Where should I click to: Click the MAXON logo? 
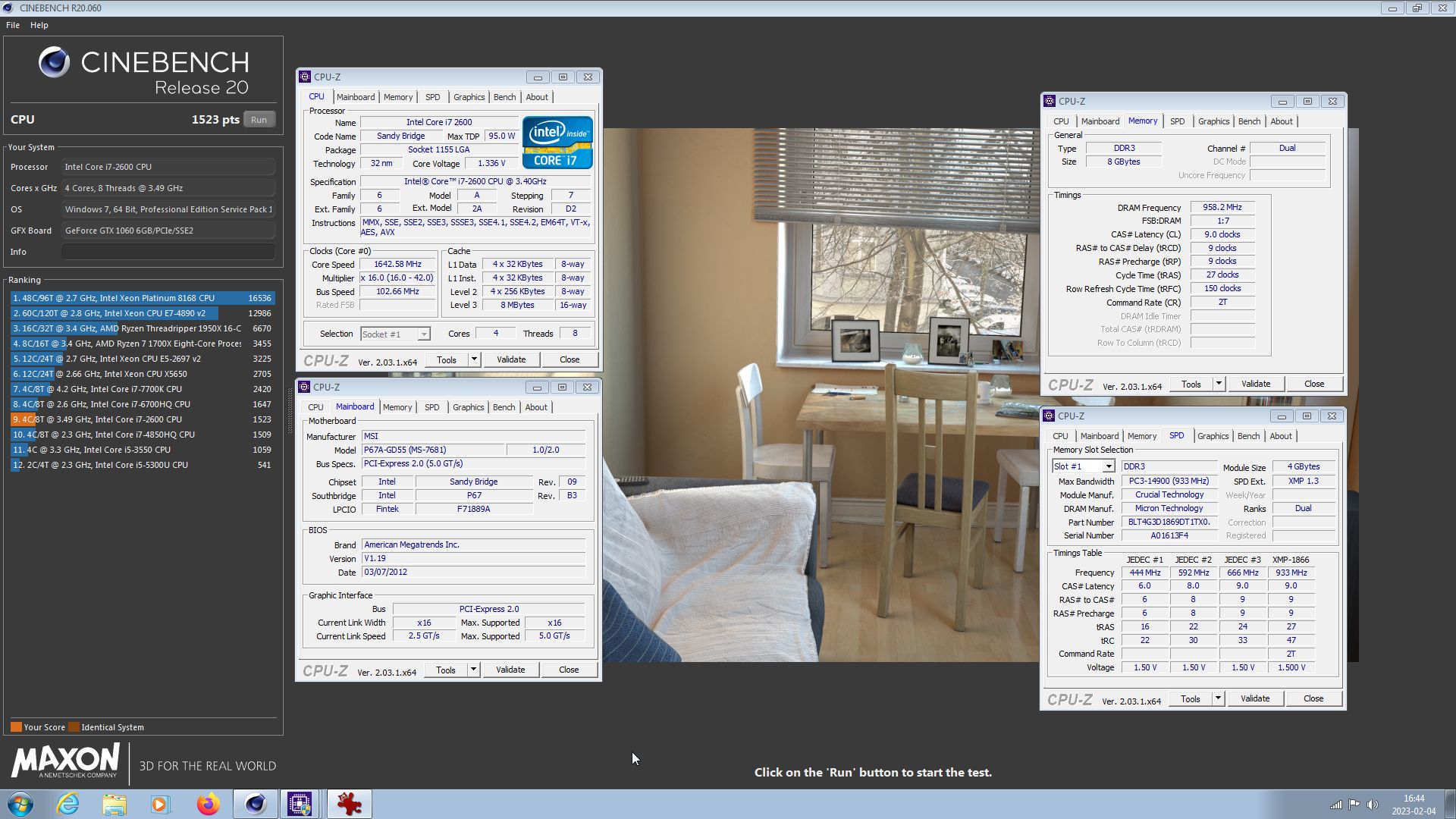point(66,761)
